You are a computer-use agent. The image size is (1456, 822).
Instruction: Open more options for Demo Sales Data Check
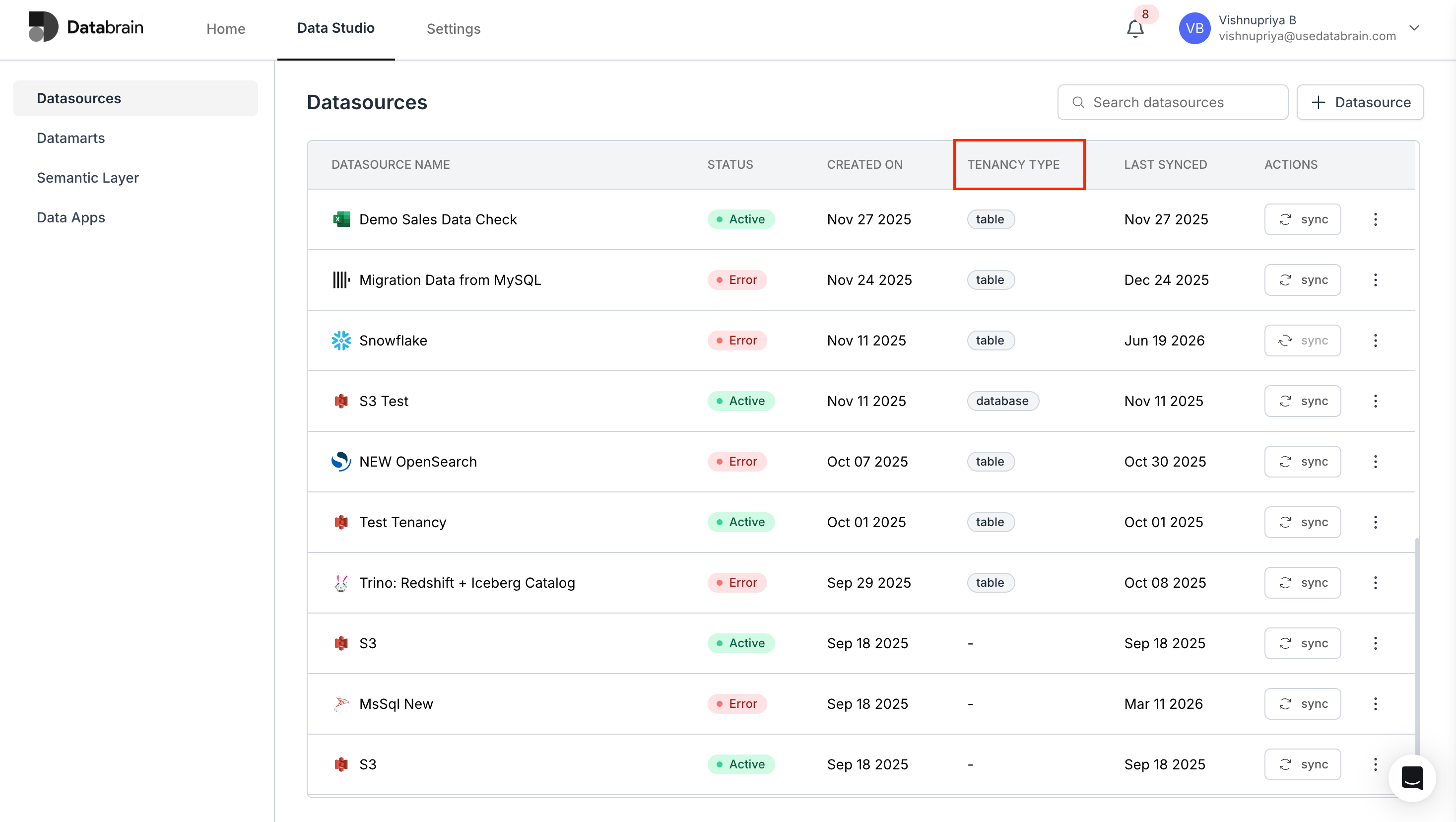pyautogui.click(x=1375, y=219)
